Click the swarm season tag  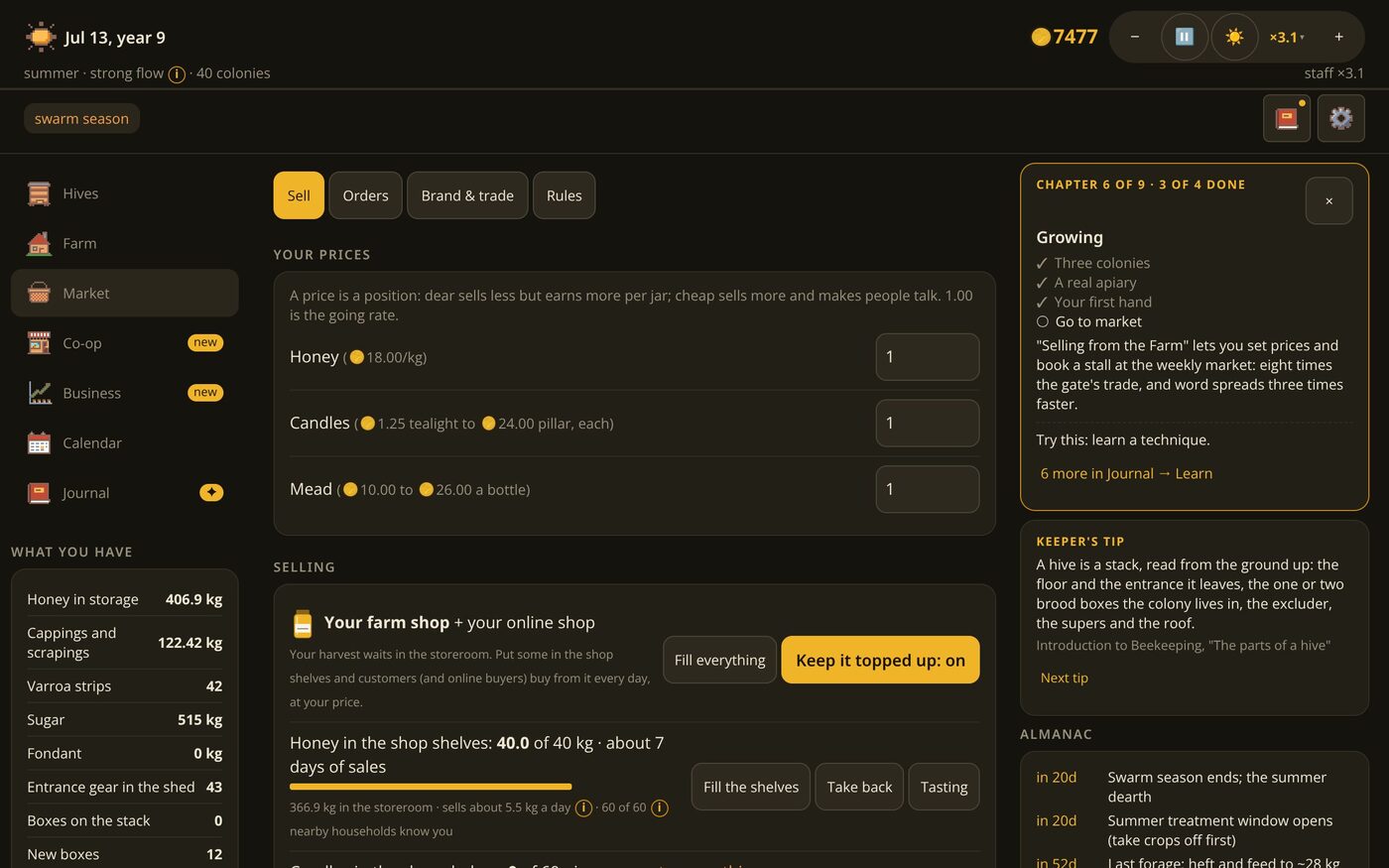click(81, 119)
